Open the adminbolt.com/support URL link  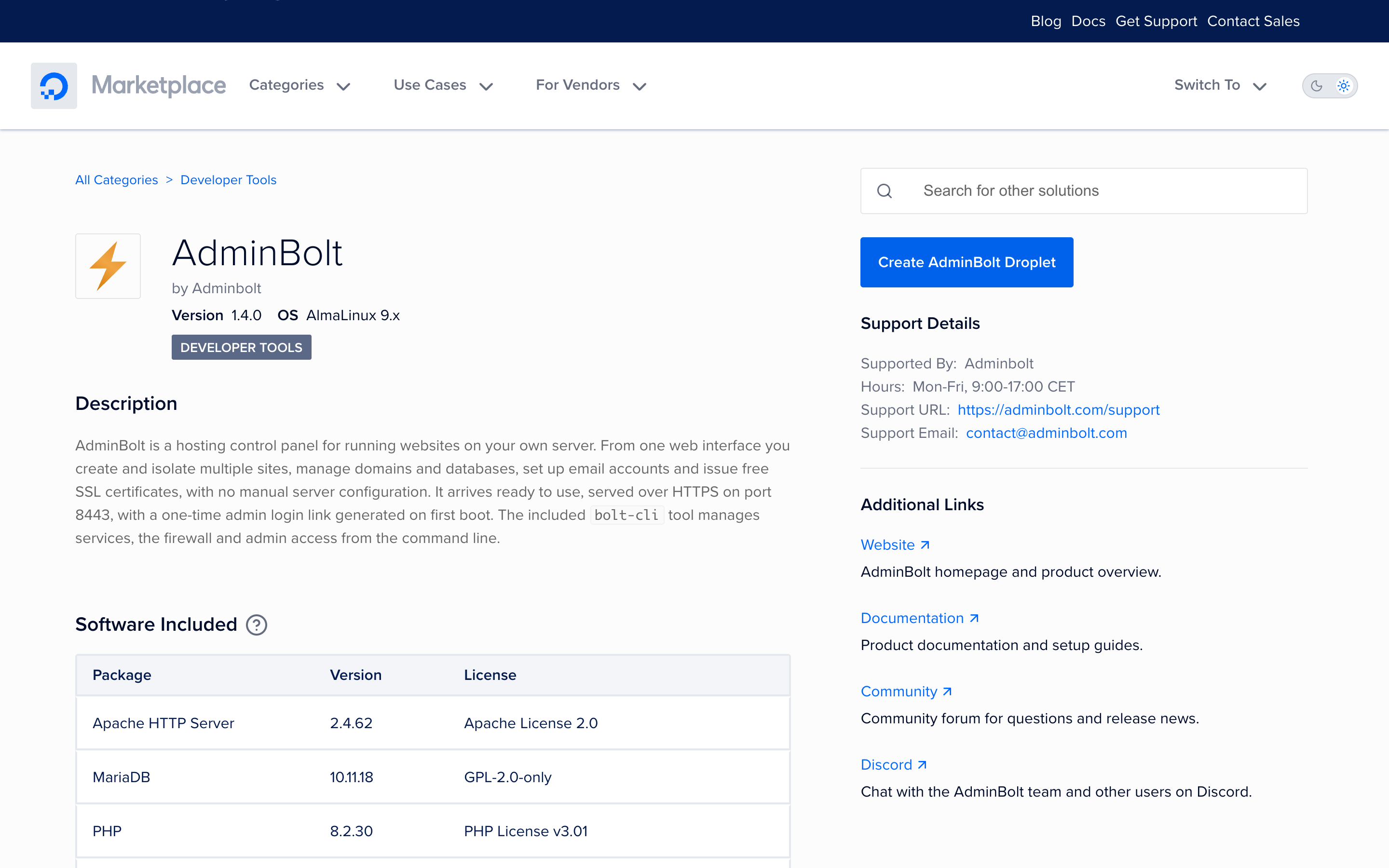pyautogui.click(x=1059, y=410)
